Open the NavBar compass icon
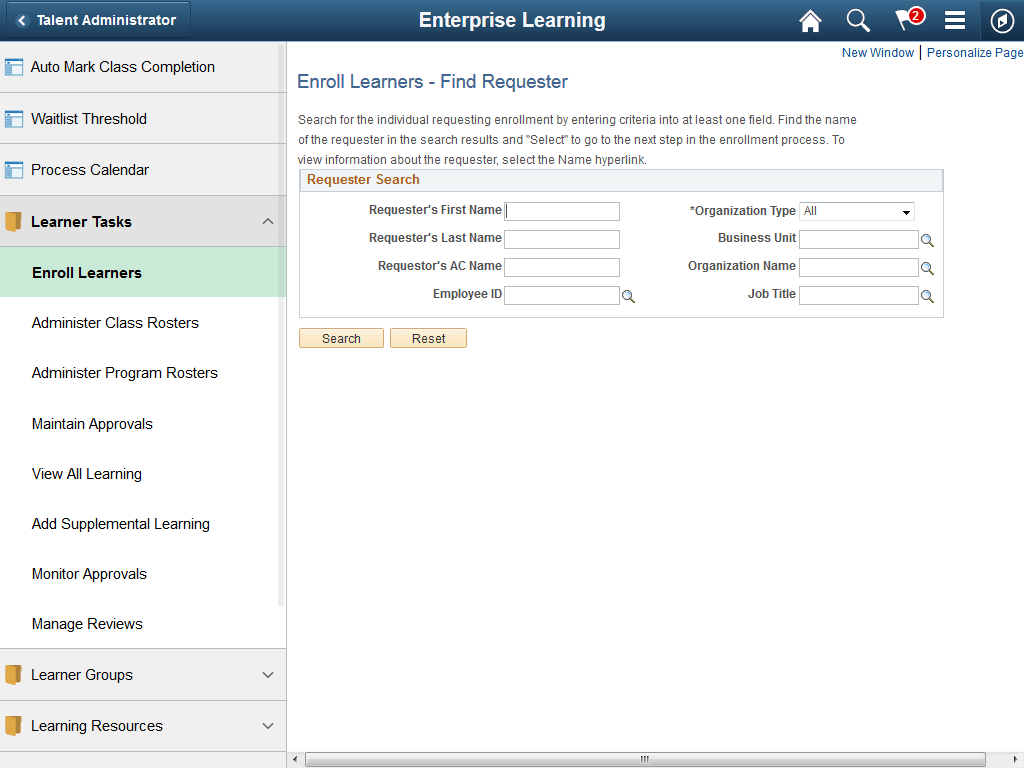 click(1002, 20)
